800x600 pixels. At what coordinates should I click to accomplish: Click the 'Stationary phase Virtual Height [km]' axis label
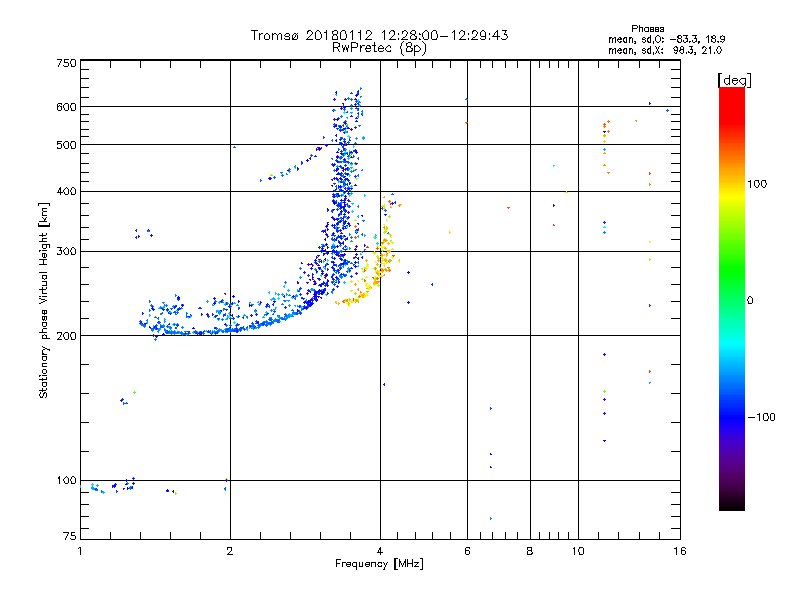[x=44, y=301]
